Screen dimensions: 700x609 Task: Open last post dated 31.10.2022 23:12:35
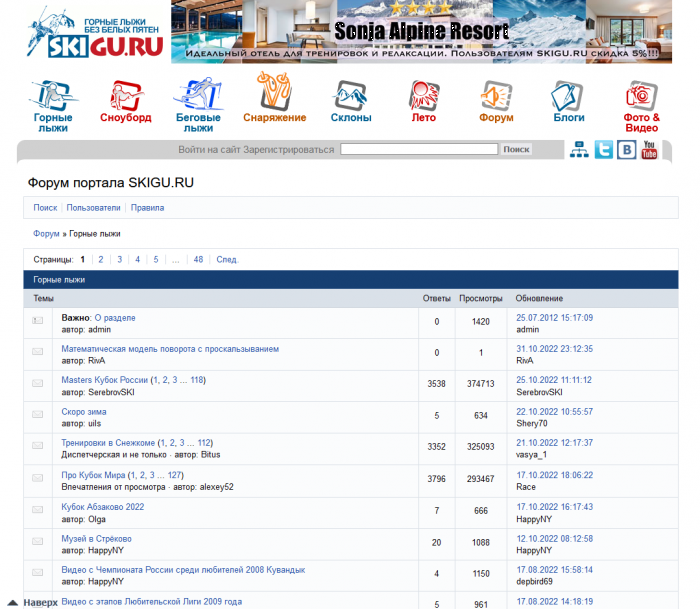click(554, 349)
